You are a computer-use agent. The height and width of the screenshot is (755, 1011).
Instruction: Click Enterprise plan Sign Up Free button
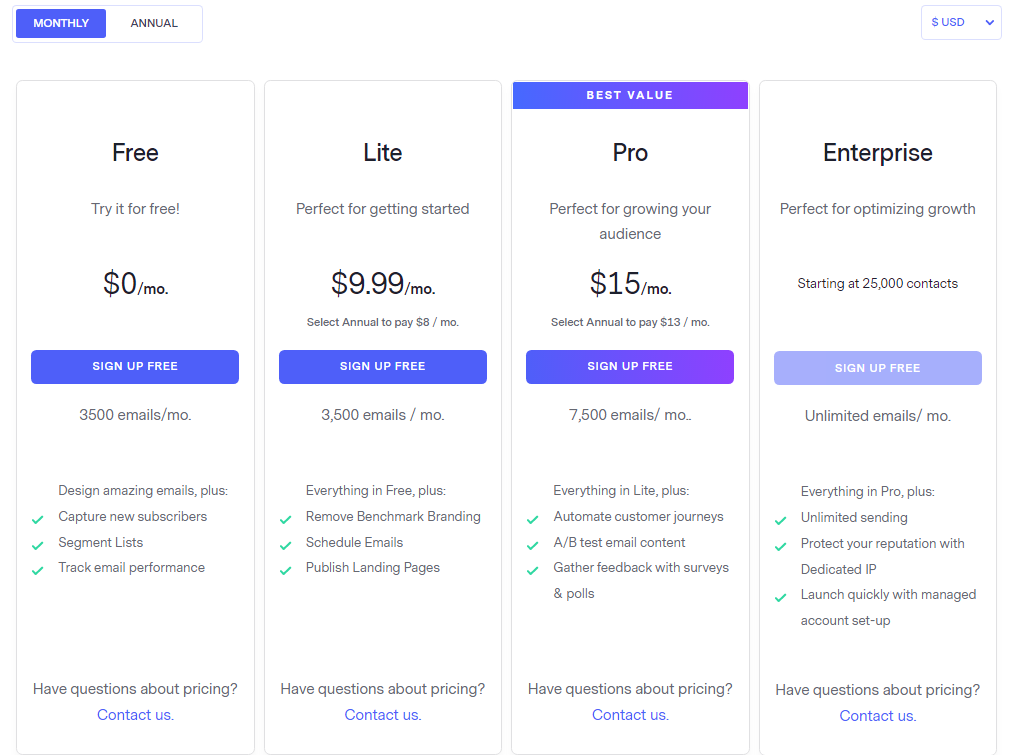pos(878,368)
